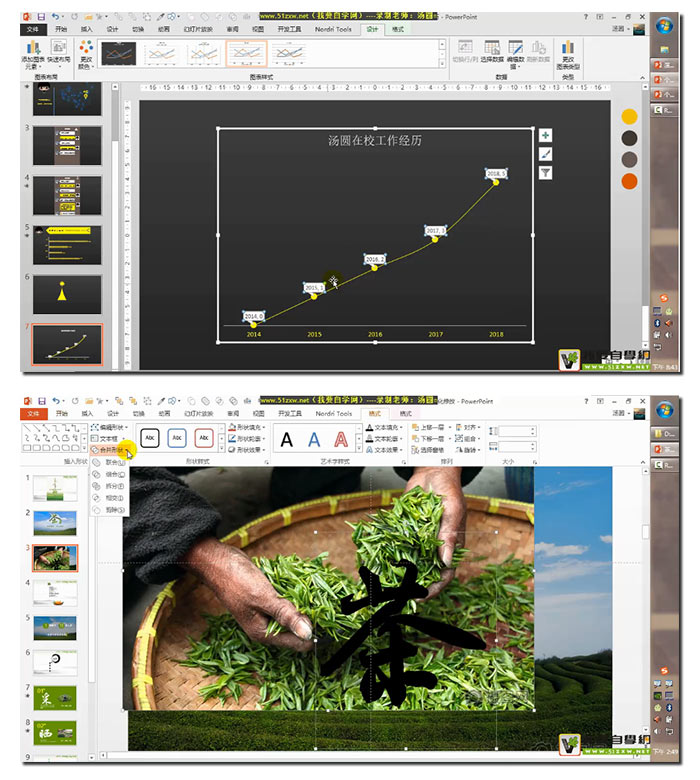Open Nordri Tools tab in chart window

[x=333, y=29]
